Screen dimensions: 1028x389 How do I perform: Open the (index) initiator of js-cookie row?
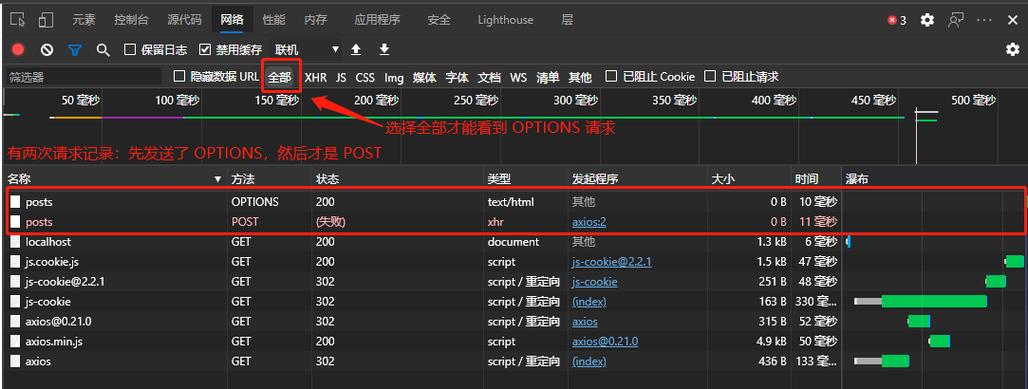(x=589, y=302)
